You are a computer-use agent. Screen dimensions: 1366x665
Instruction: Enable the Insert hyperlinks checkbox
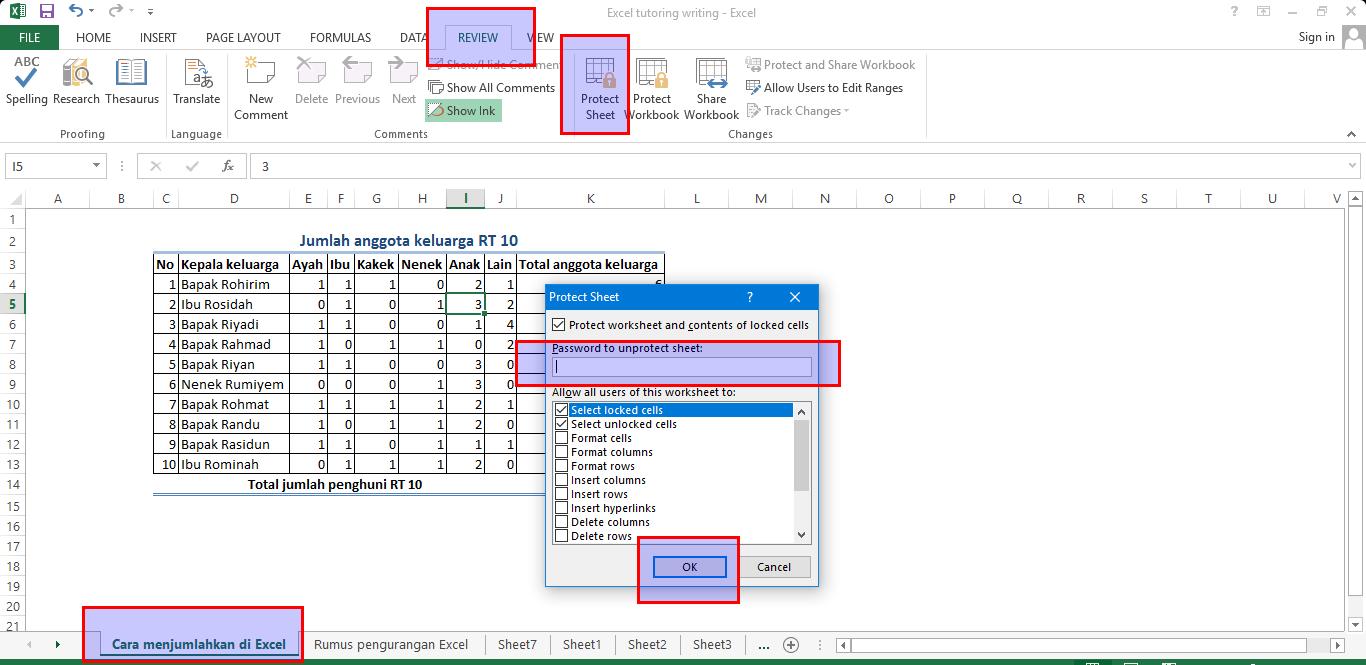point(561,508)
